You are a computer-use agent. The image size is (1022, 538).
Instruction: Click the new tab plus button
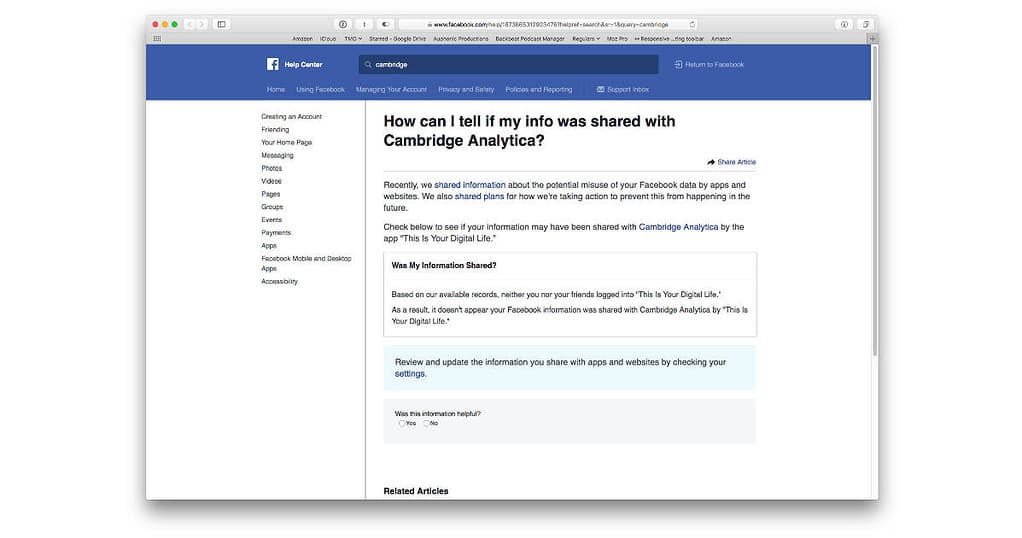[x=873, y=38]
